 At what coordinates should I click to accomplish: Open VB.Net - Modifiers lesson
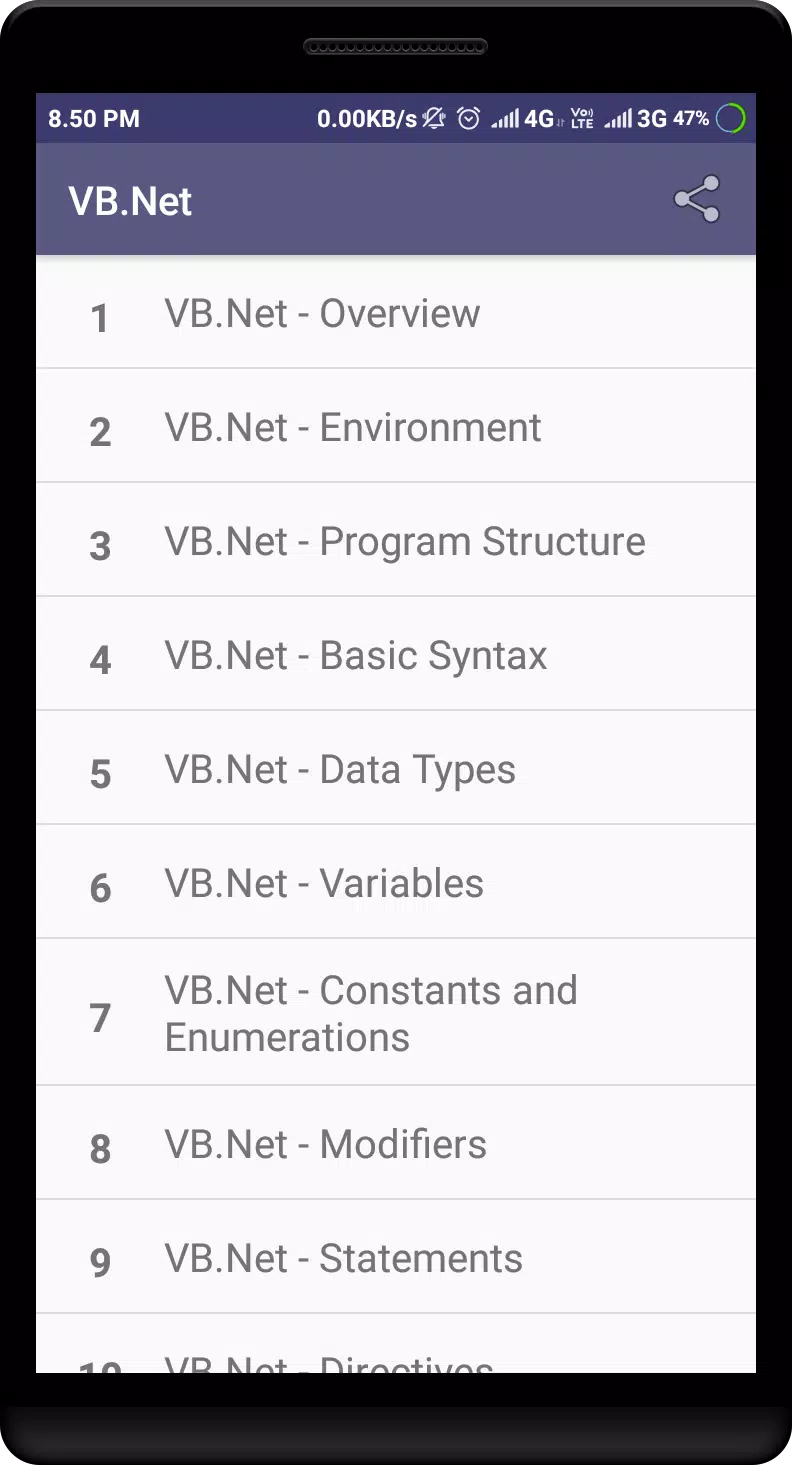pyautogui.click(x=396, y=1144)
